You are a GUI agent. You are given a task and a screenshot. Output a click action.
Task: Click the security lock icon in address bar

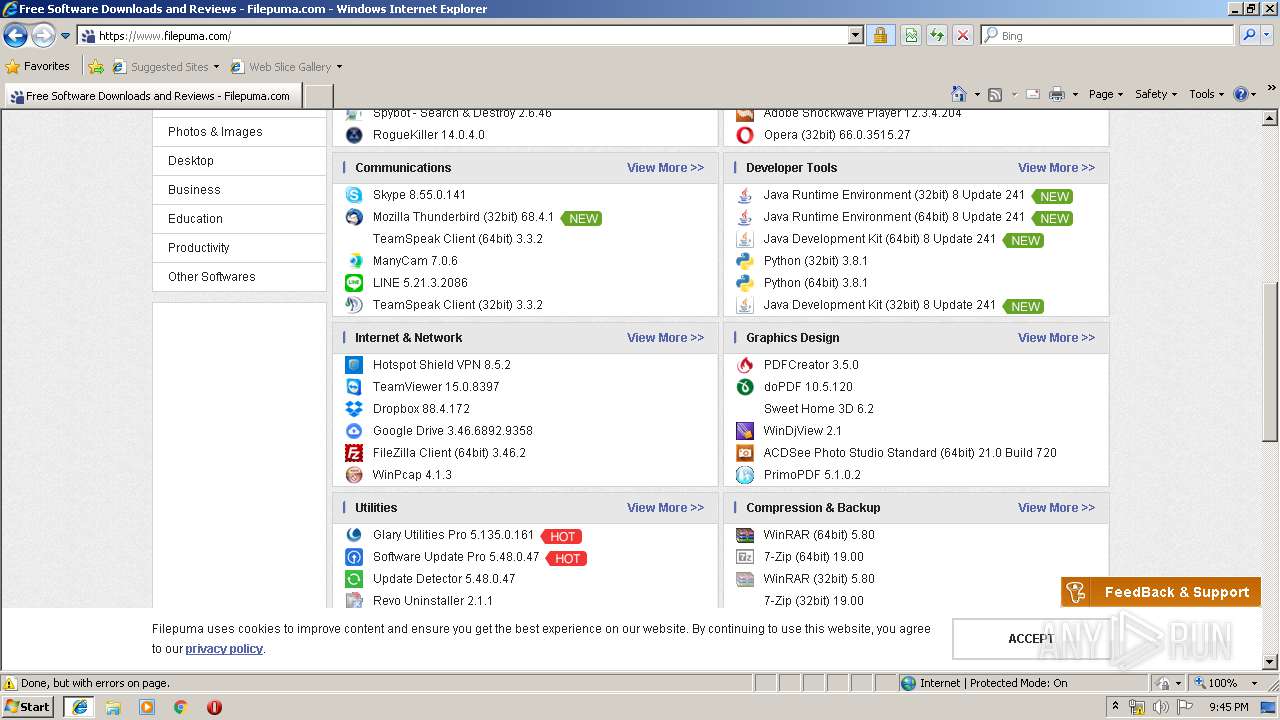(880, 36)
